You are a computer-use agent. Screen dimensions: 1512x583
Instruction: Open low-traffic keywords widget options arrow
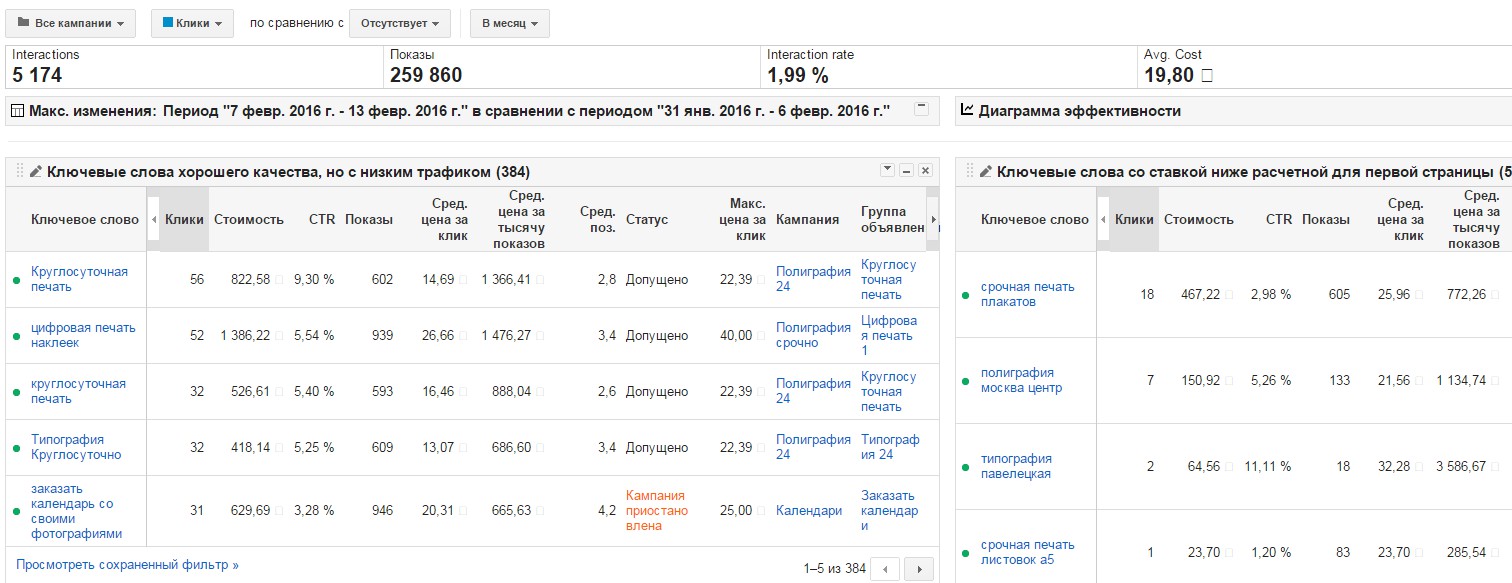click(x=887, y=170)
